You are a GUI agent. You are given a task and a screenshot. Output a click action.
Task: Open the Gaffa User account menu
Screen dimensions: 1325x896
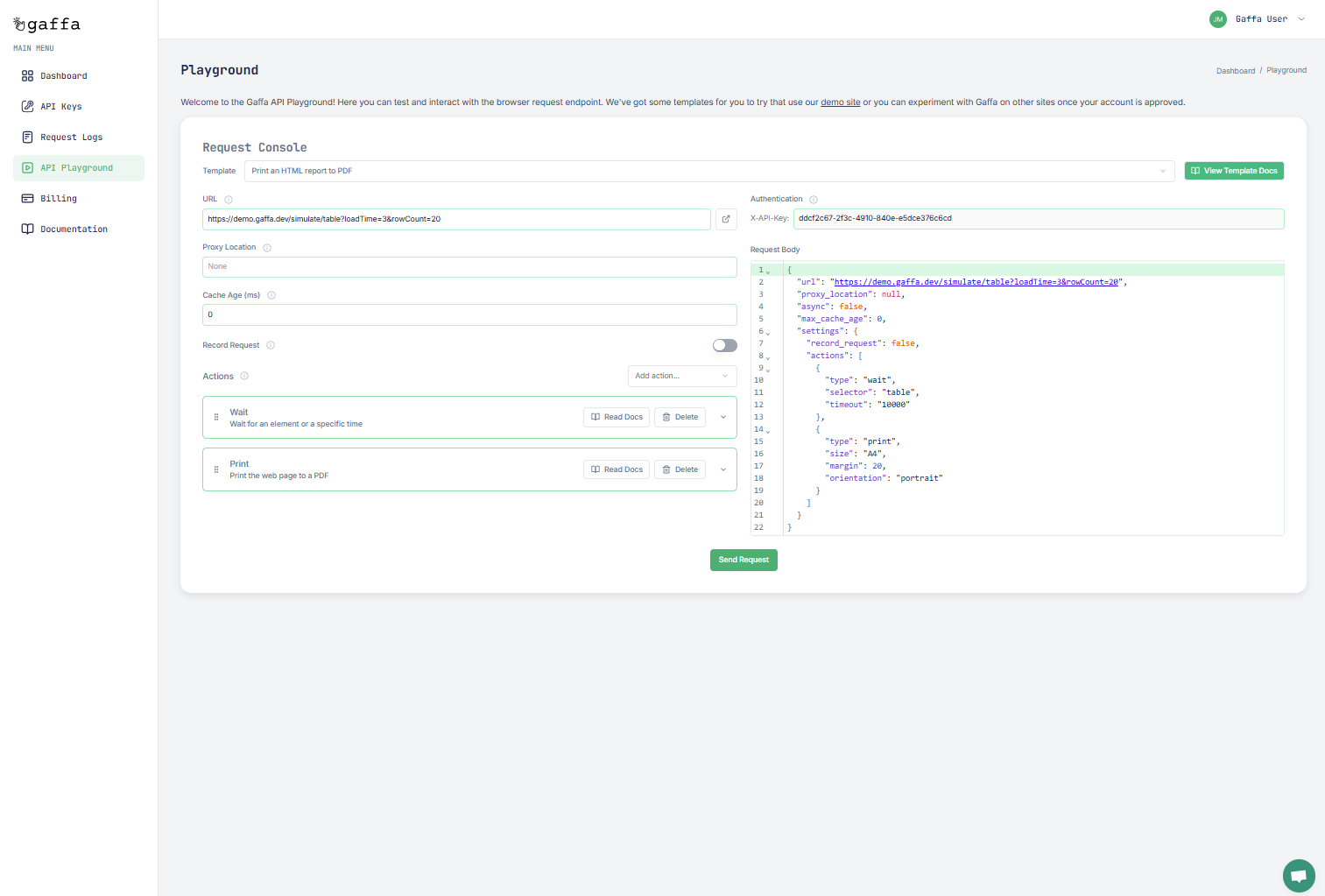click(1260, 19)
